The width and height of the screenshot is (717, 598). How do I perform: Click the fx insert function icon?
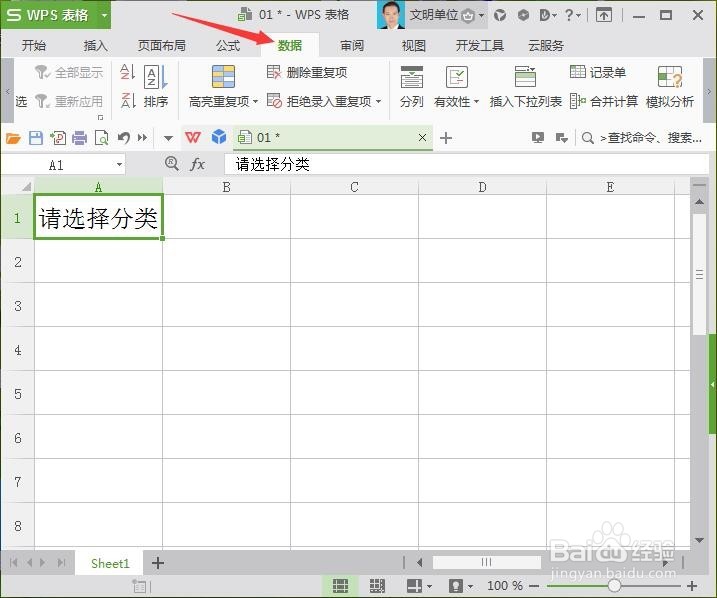[197, 164]
